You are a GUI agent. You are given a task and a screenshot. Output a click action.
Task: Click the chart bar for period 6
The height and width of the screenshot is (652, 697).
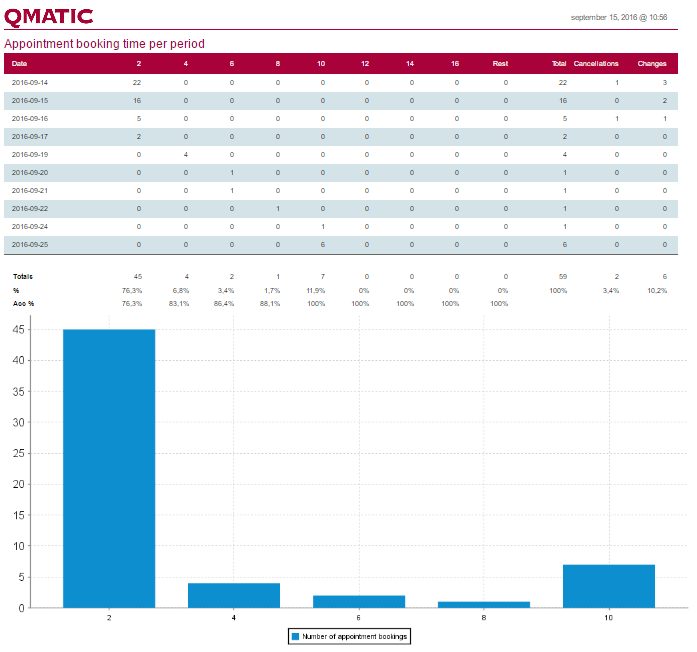(x=359, y=601)
